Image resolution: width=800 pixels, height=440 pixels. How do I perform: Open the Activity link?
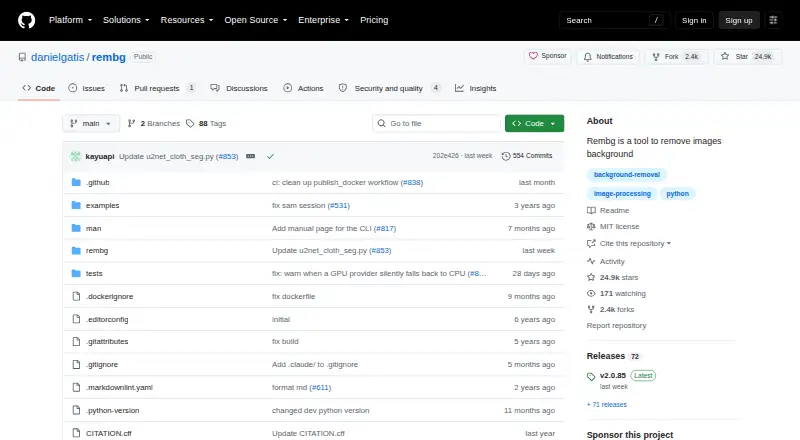coord(606,261)
